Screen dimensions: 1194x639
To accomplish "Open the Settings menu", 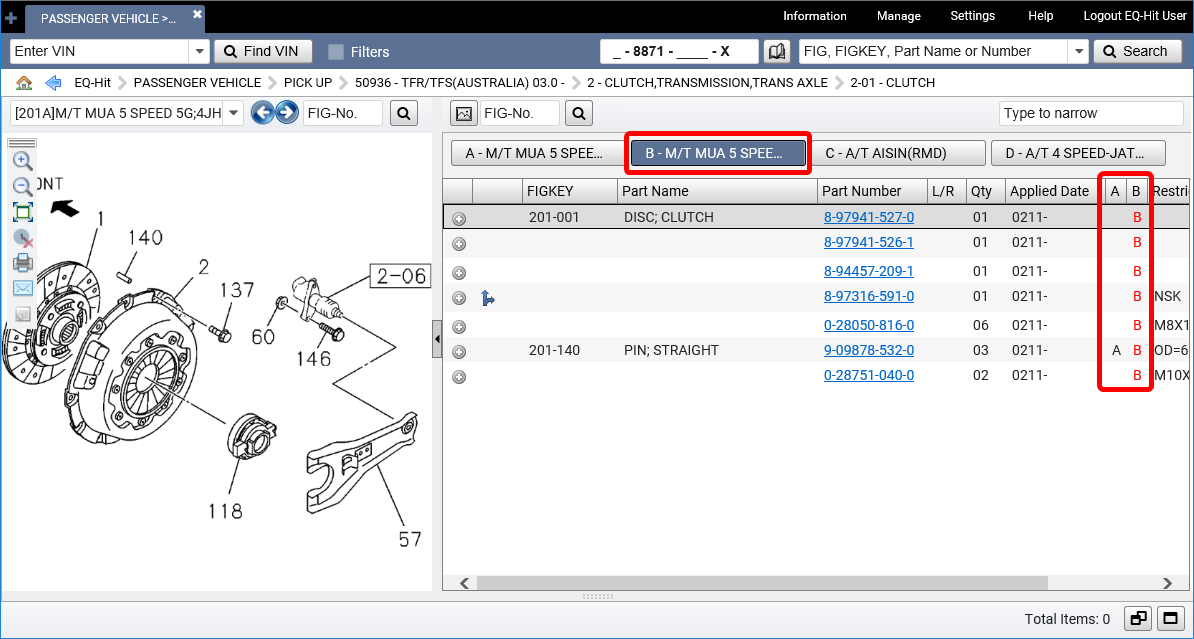I will 972,16.
